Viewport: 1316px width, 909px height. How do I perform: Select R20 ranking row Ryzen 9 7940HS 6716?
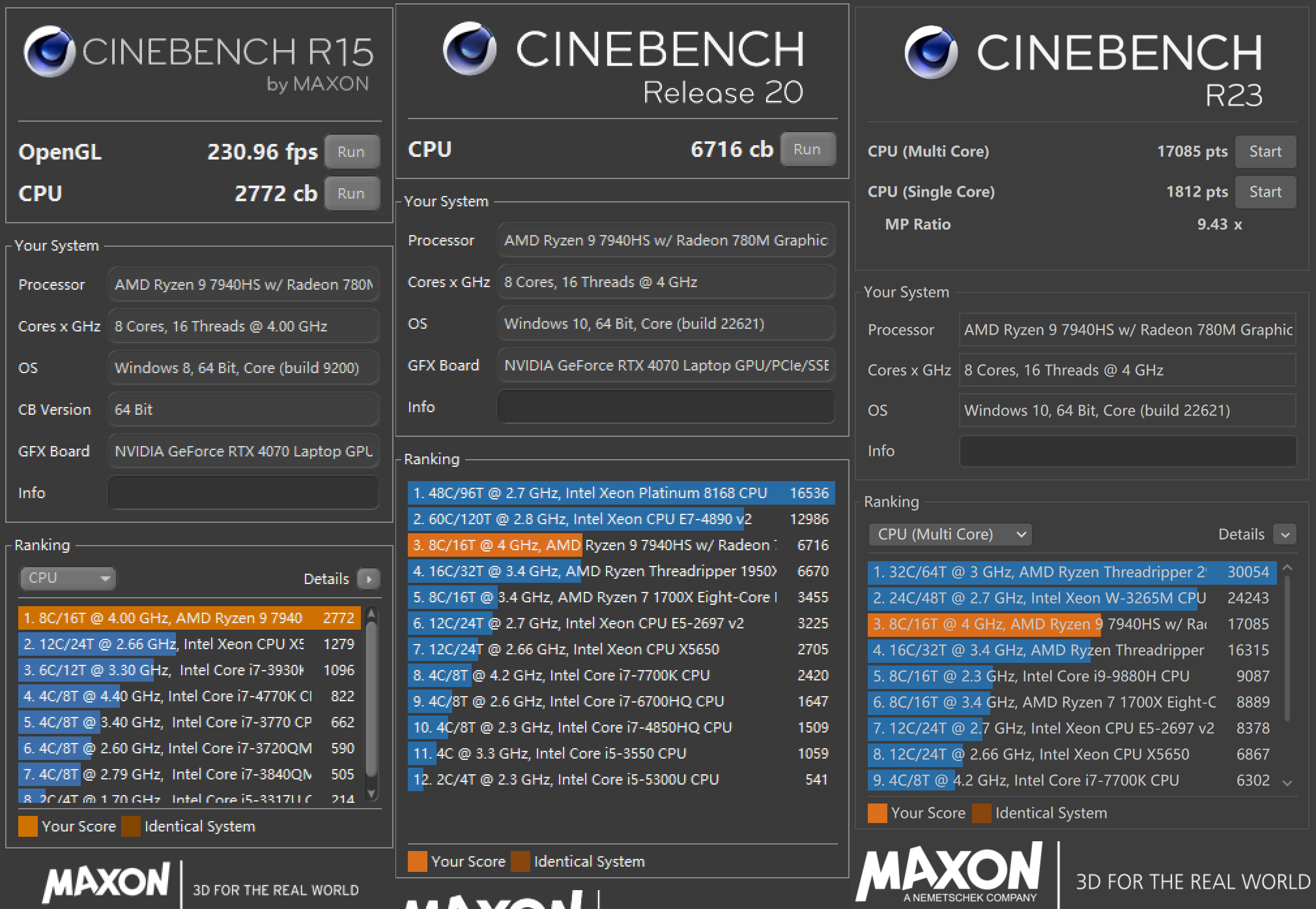(621, 545)
